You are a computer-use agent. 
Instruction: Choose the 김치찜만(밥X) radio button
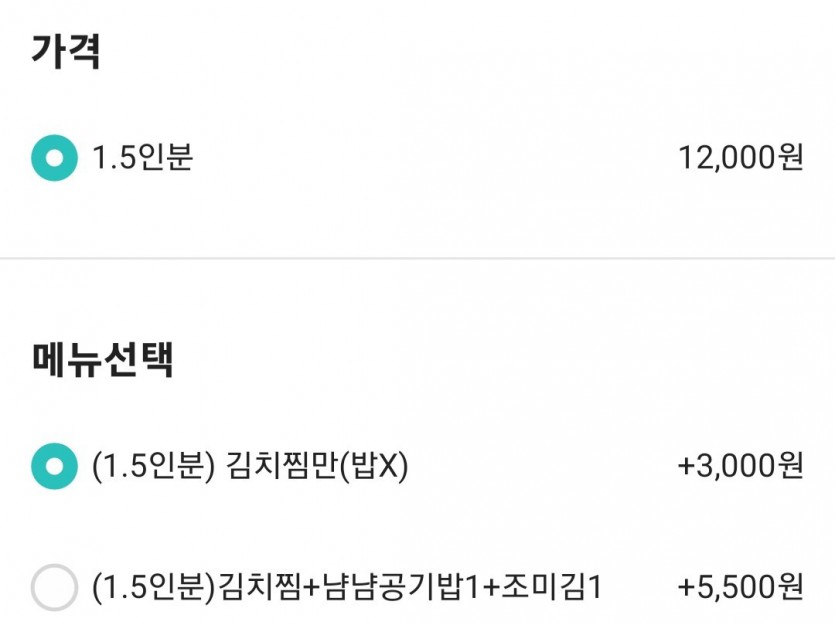point(54,466)
